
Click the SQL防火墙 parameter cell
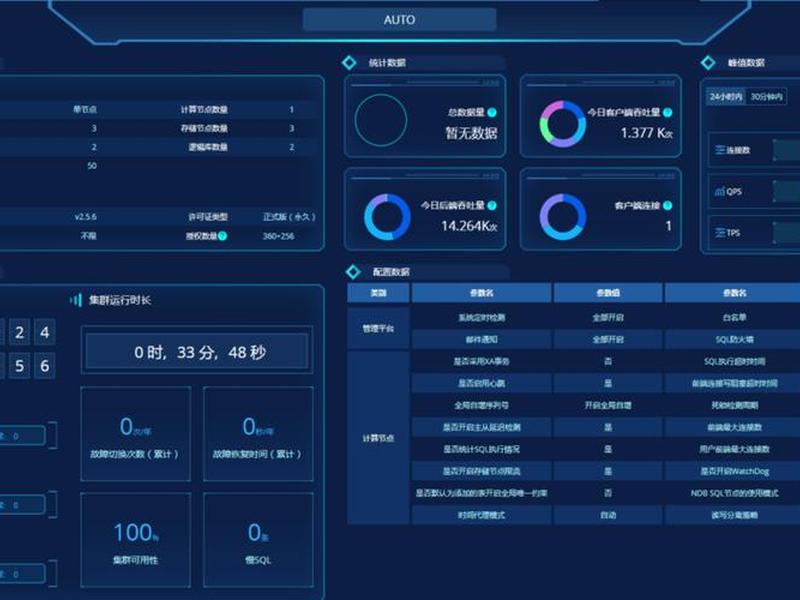click(x=735, y=339)
